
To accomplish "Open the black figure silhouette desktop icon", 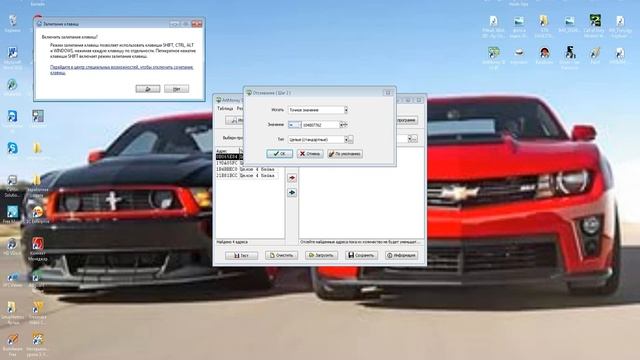I will pyautogui.click(x=570, y=57).
